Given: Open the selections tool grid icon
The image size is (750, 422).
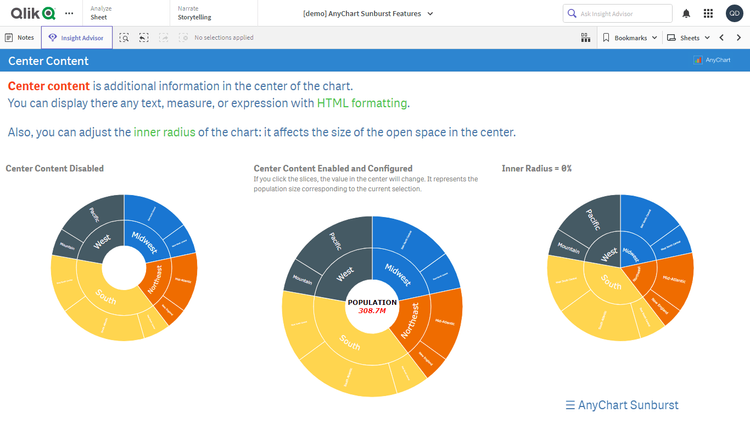Looking at the screenshot, I should [x=585, y=37].
